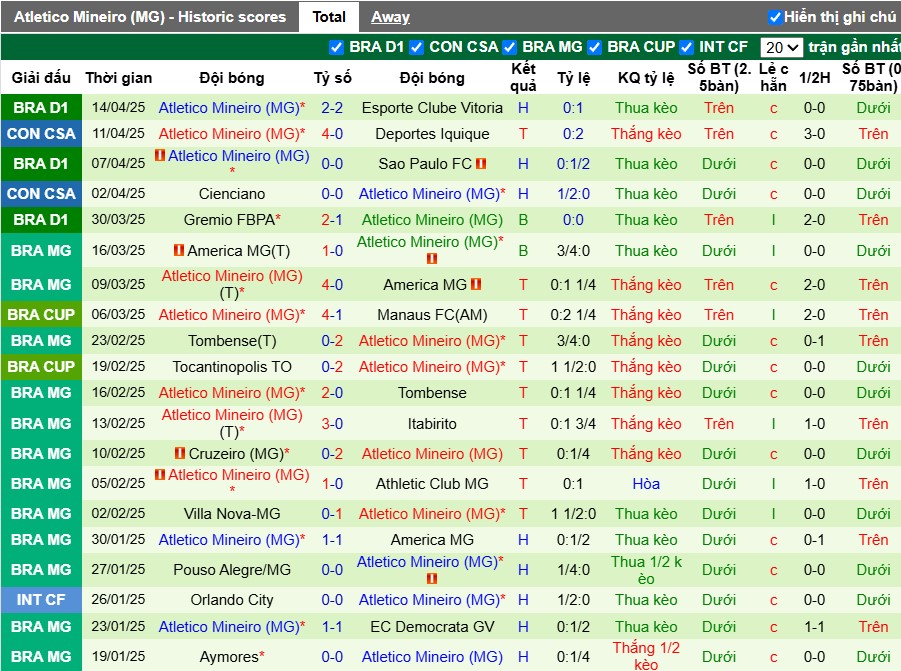Screen dimensions: 901x671
Task: Click odds 0:1 3/4 on Itabirito row
Action: 573,424
